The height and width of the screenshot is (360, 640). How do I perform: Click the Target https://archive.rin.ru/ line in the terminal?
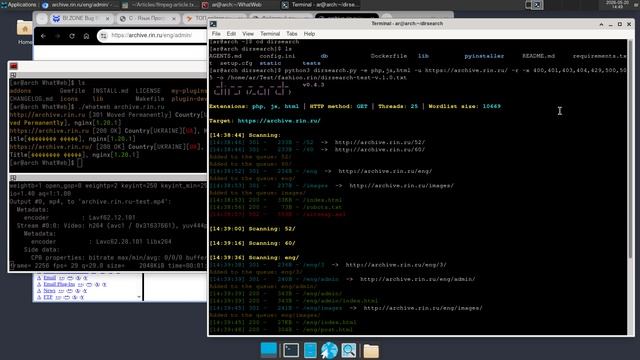[x=264, y=121]
